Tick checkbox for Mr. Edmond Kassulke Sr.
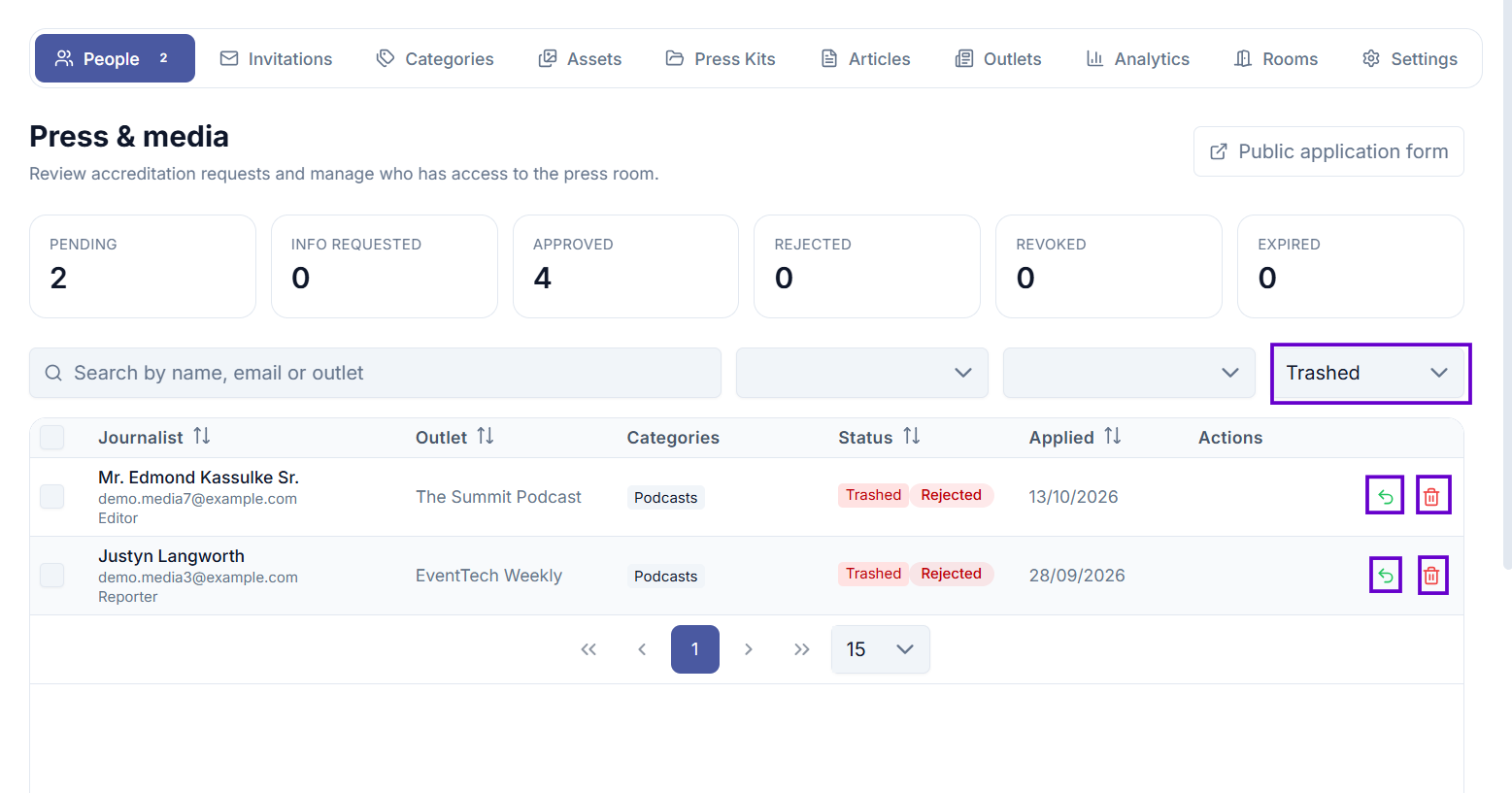Viewport: 1512px width, 793px height. click(x=52, y=497)
